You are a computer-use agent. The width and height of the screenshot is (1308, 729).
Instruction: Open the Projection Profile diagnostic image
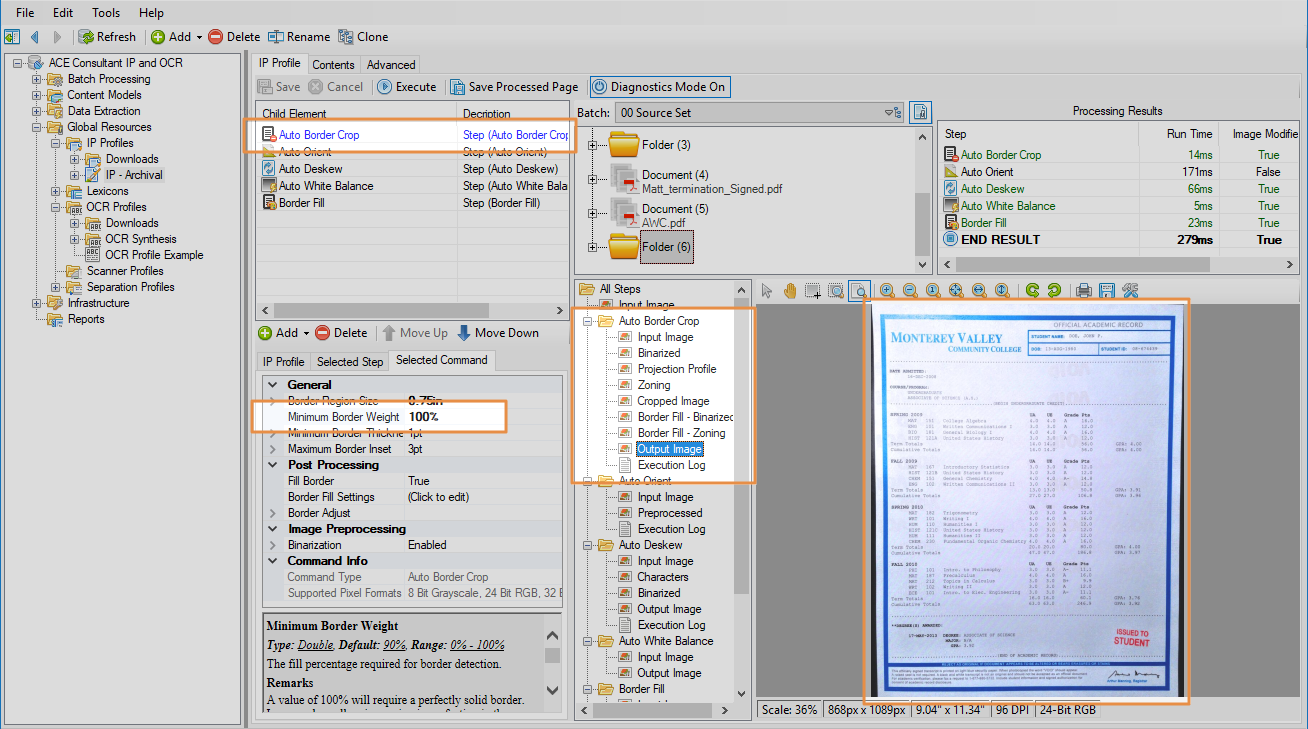[677, 369]
